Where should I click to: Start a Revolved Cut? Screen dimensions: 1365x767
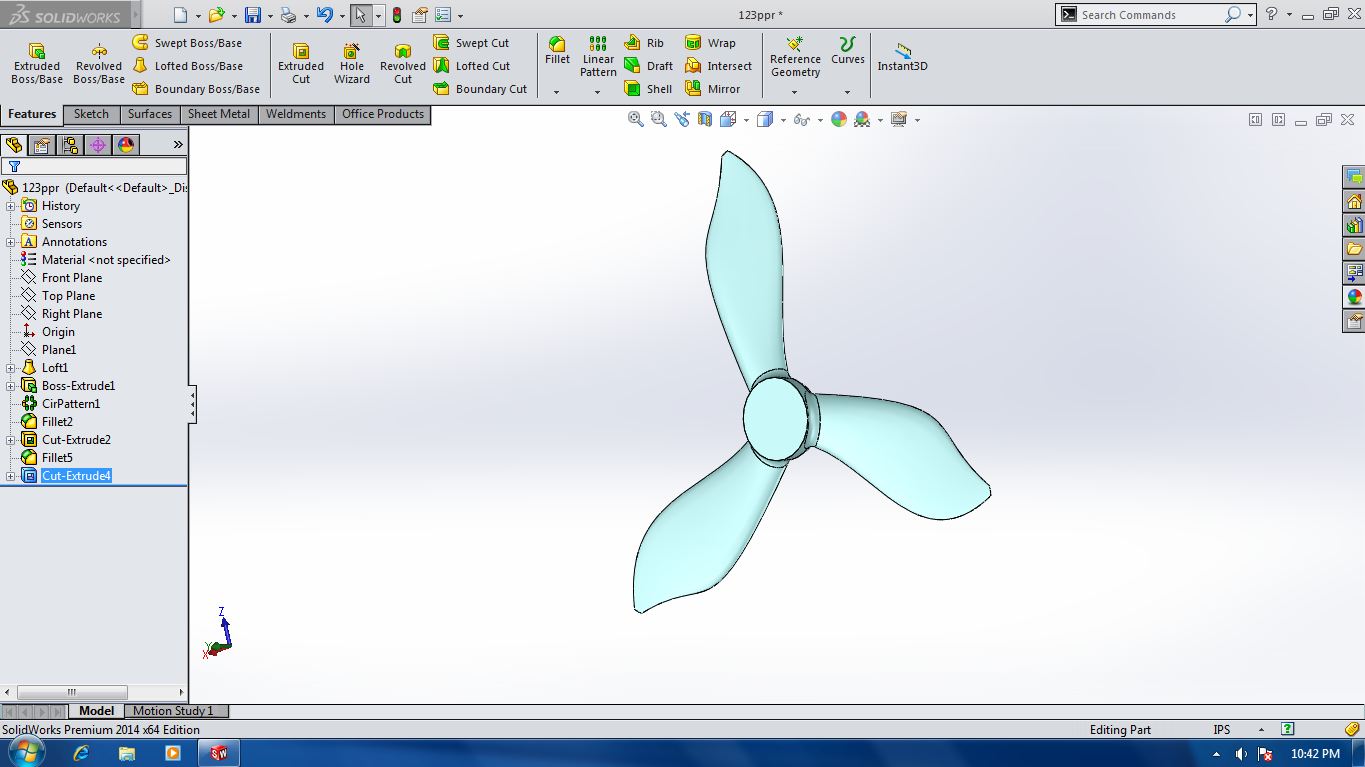click(403, 64)
